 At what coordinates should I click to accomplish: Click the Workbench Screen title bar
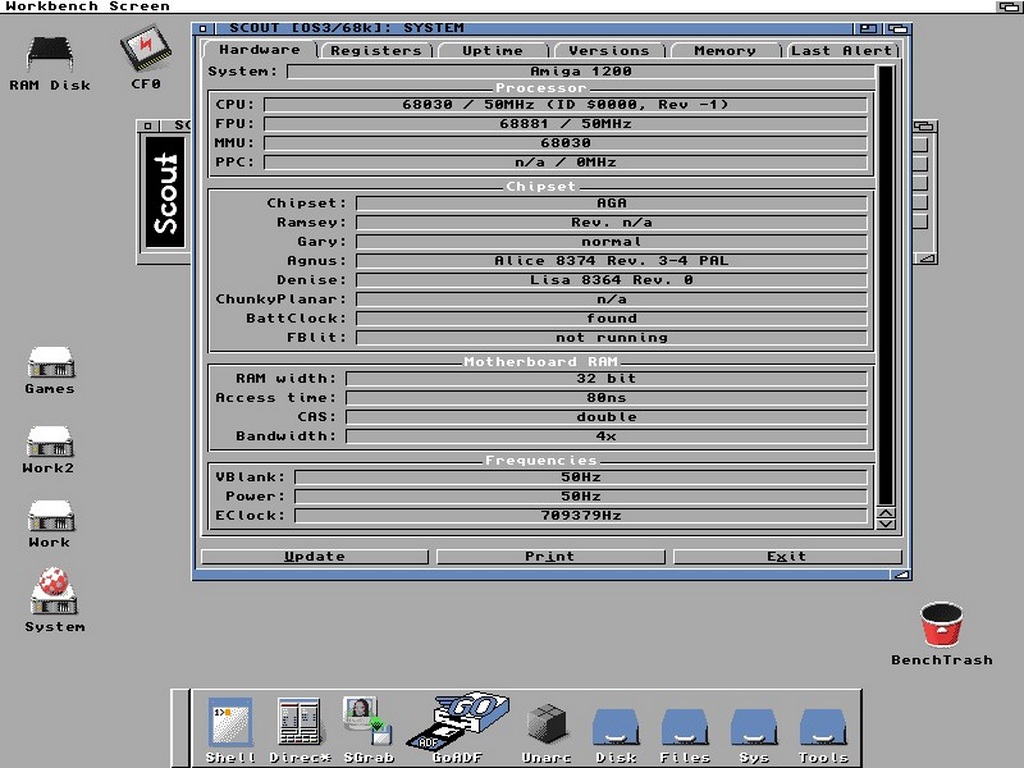(x=496, y=7)
